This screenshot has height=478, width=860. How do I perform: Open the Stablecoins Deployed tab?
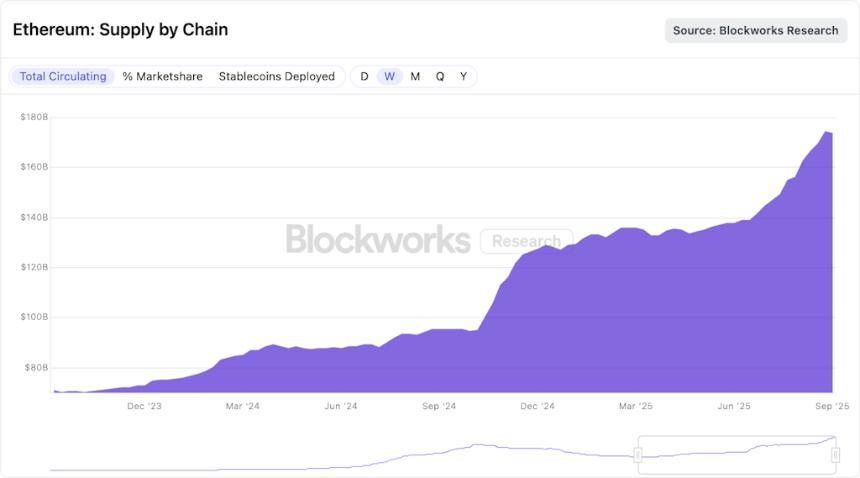coord(276,77)
